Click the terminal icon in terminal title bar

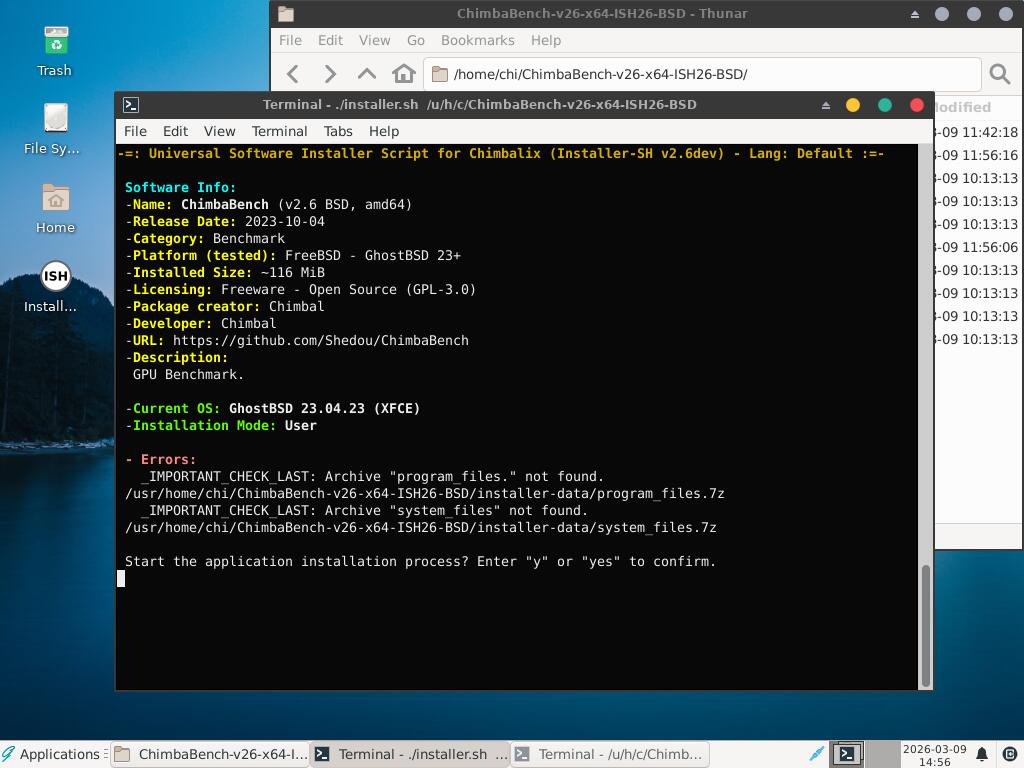pyautogui.click(x=131, y=104)
